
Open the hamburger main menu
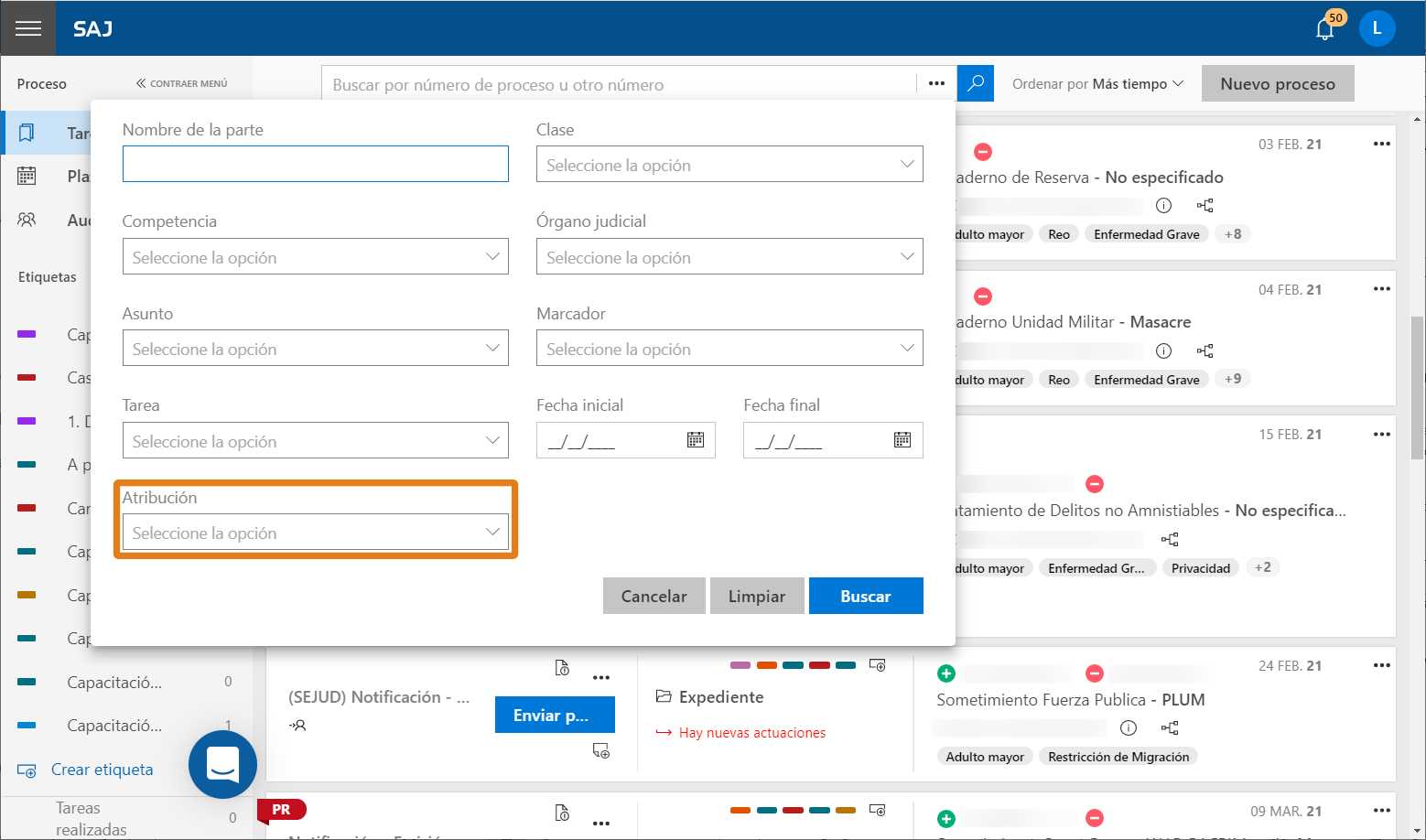coord(28,28)
